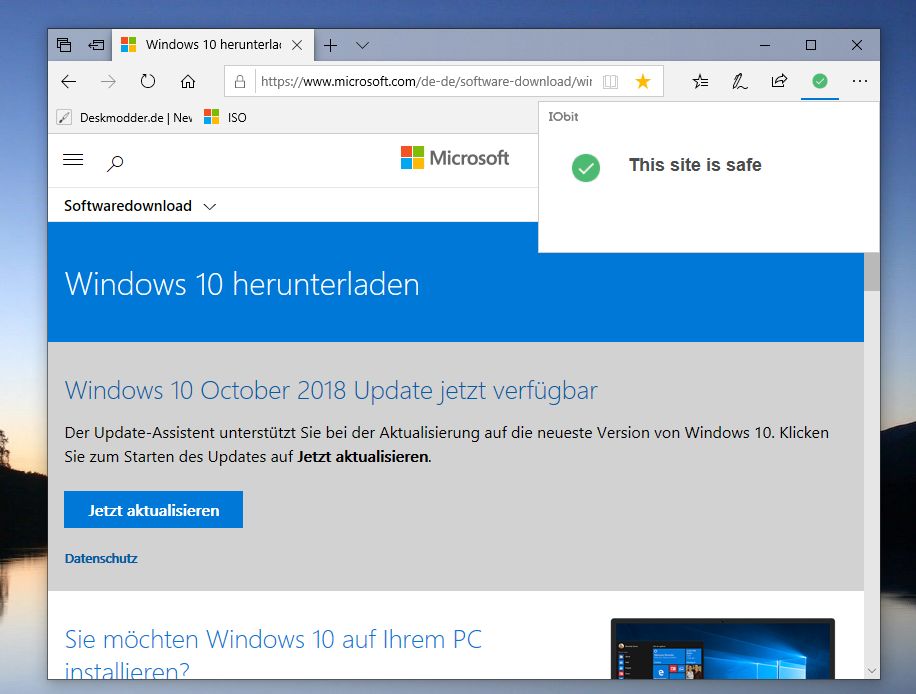The image size is (916, 694).
Task: Switch to Reading view
Action: (610, 81)
